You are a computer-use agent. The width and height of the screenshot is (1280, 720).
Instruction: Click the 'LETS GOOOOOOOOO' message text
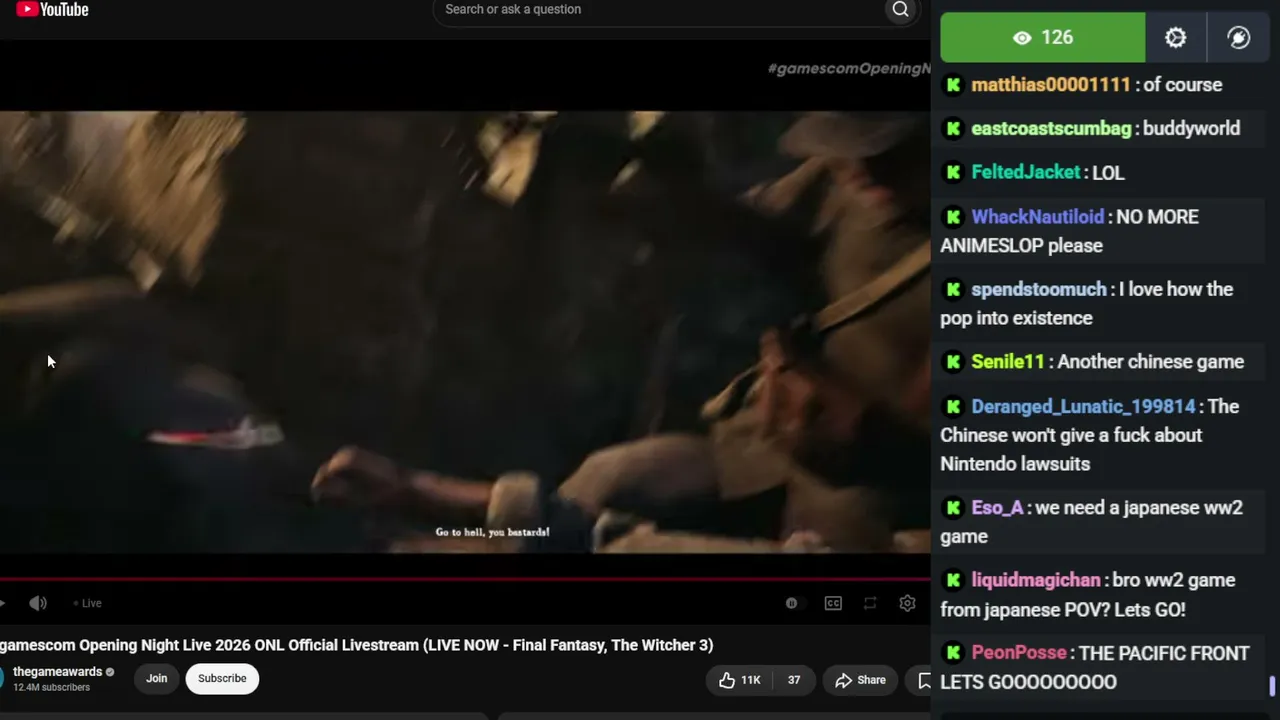point(1028,682)
